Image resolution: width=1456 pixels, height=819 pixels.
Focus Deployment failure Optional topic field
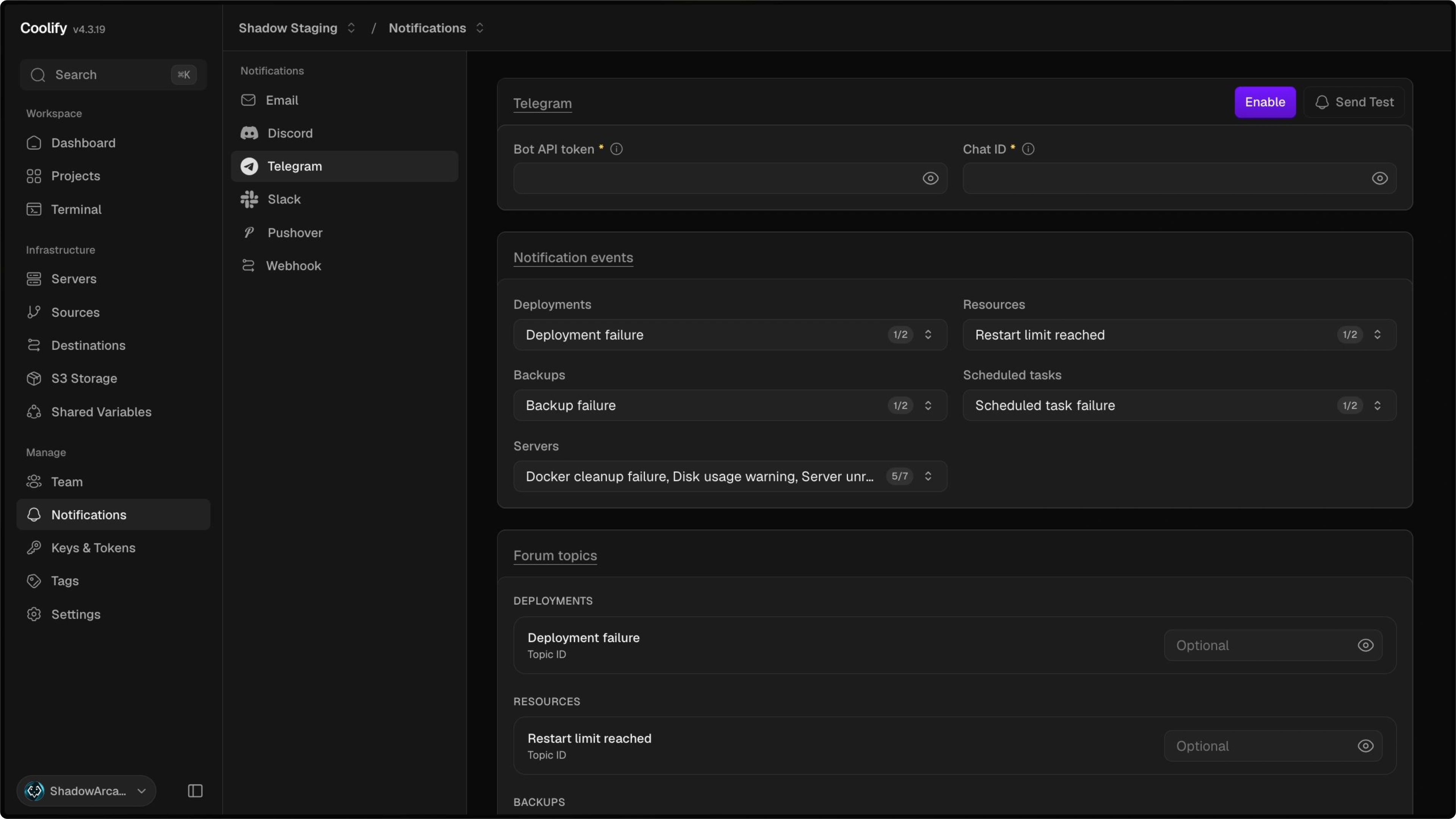point(1273,645)
